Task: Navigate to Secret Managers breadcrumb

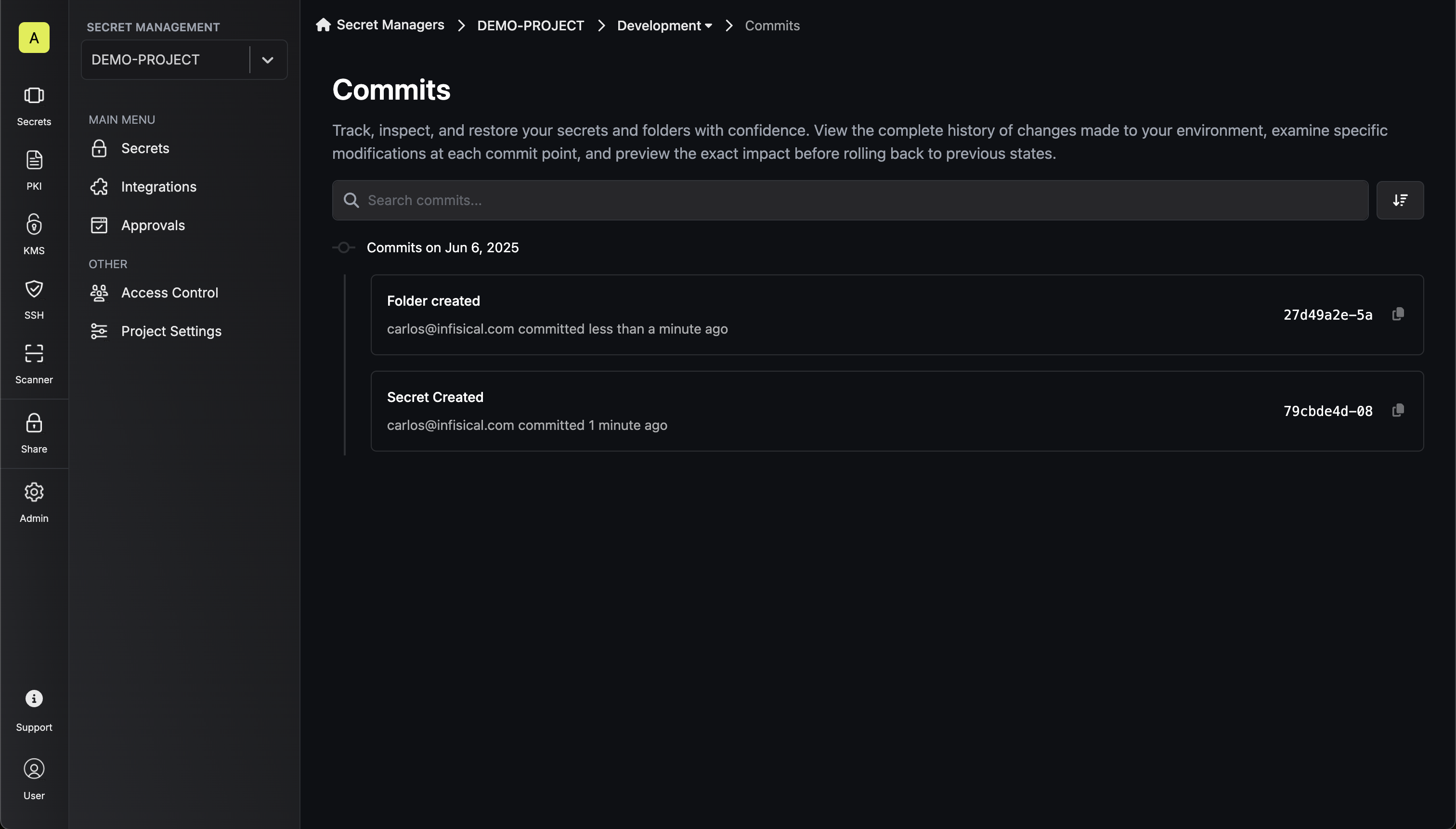Action: tap(390, 25)
